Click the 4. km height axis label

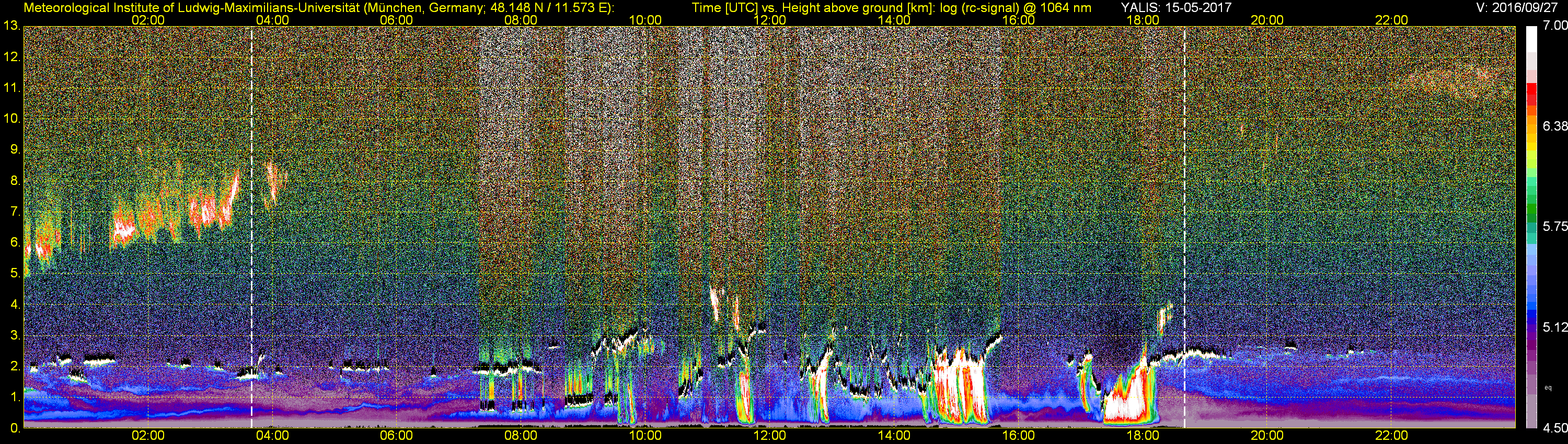point(15,304)
